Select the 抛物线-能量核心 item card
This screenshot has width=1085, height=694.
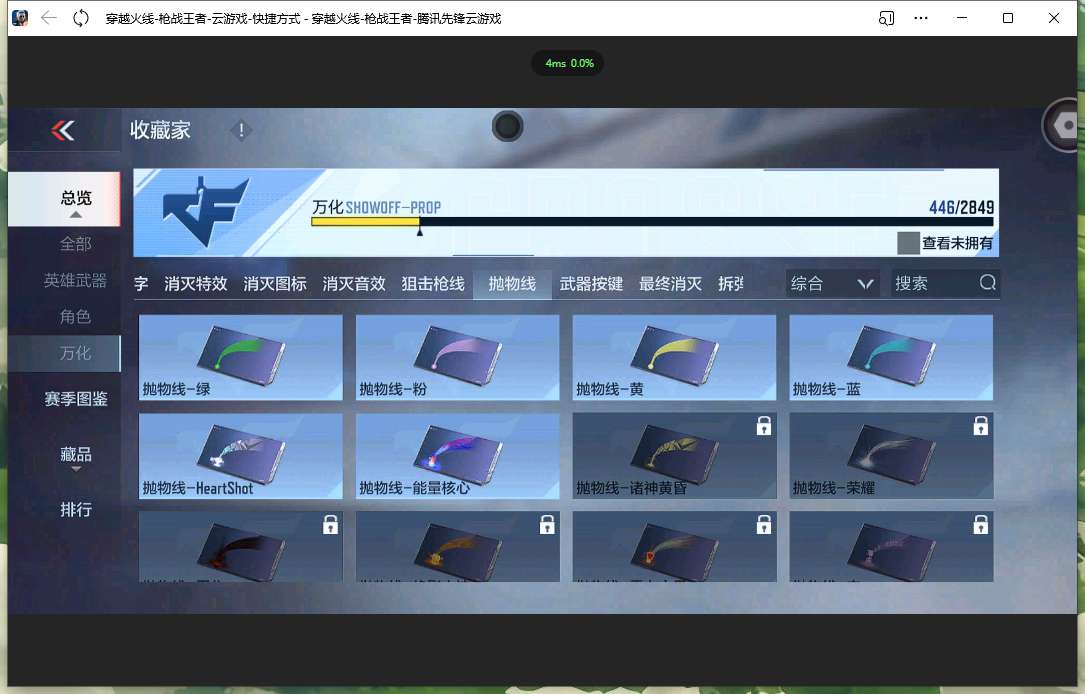(457, 456)
